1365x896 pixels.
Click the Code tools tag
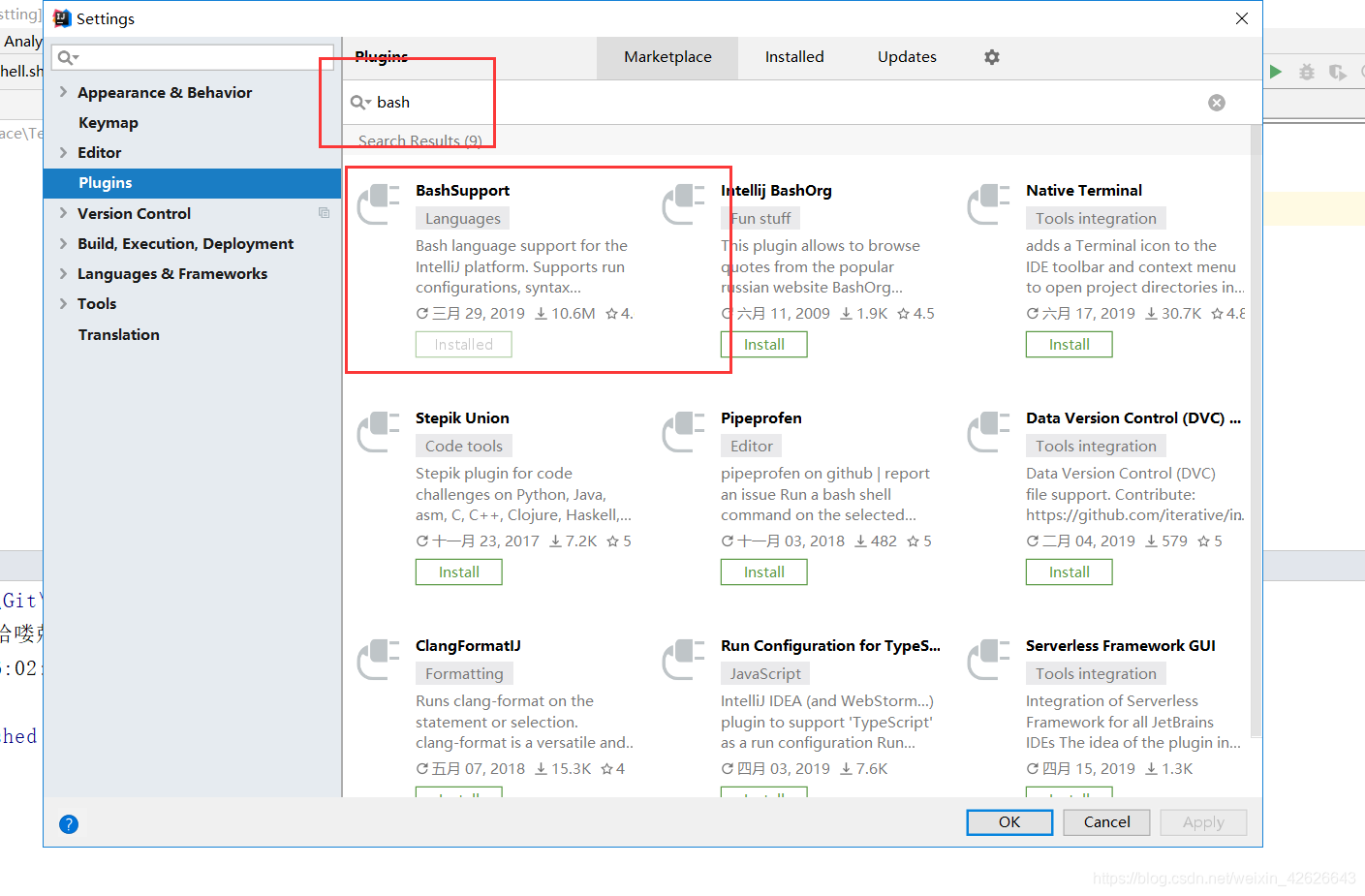464,447
